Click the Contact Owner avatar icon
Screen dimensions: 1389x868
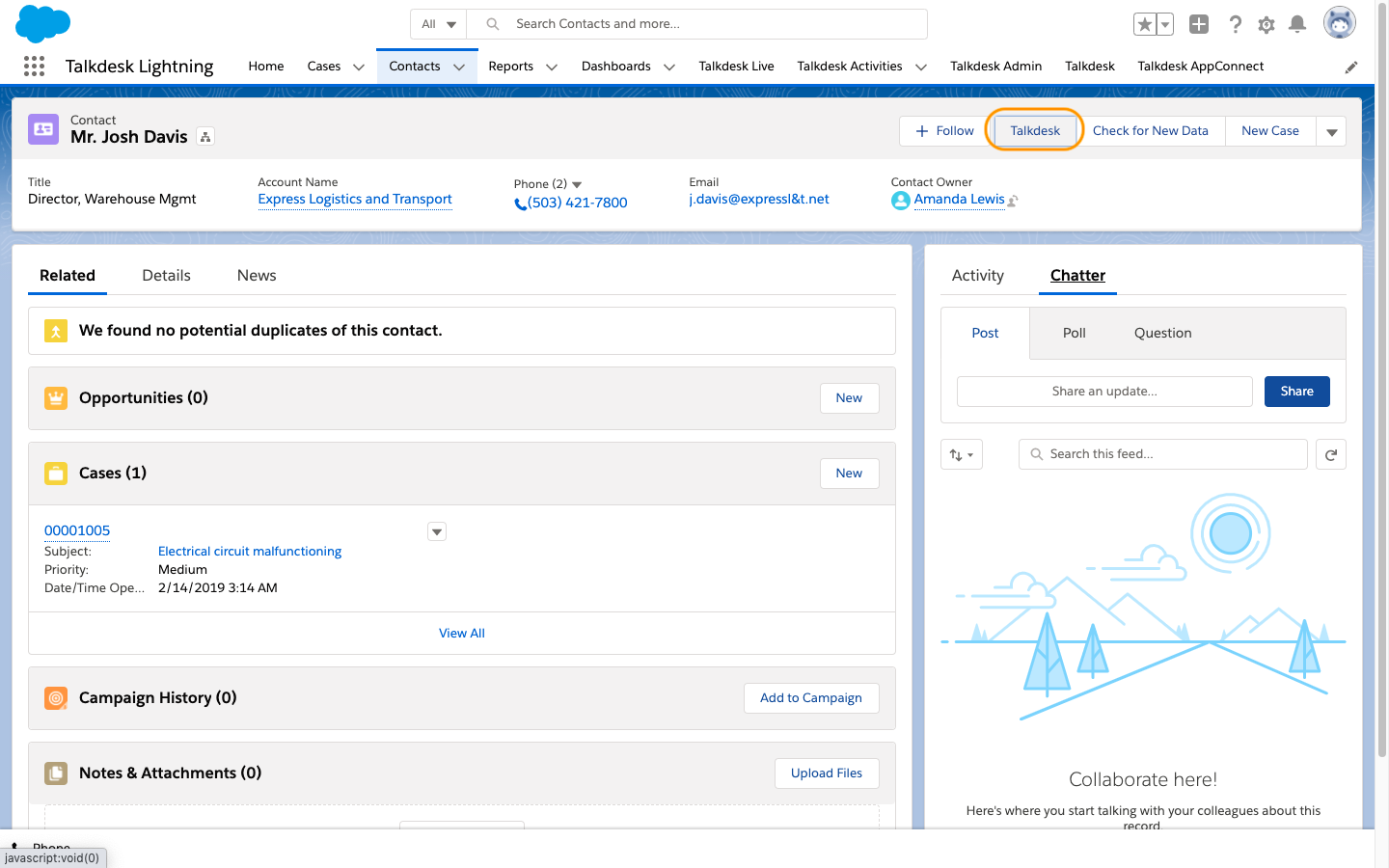[901, 200]
